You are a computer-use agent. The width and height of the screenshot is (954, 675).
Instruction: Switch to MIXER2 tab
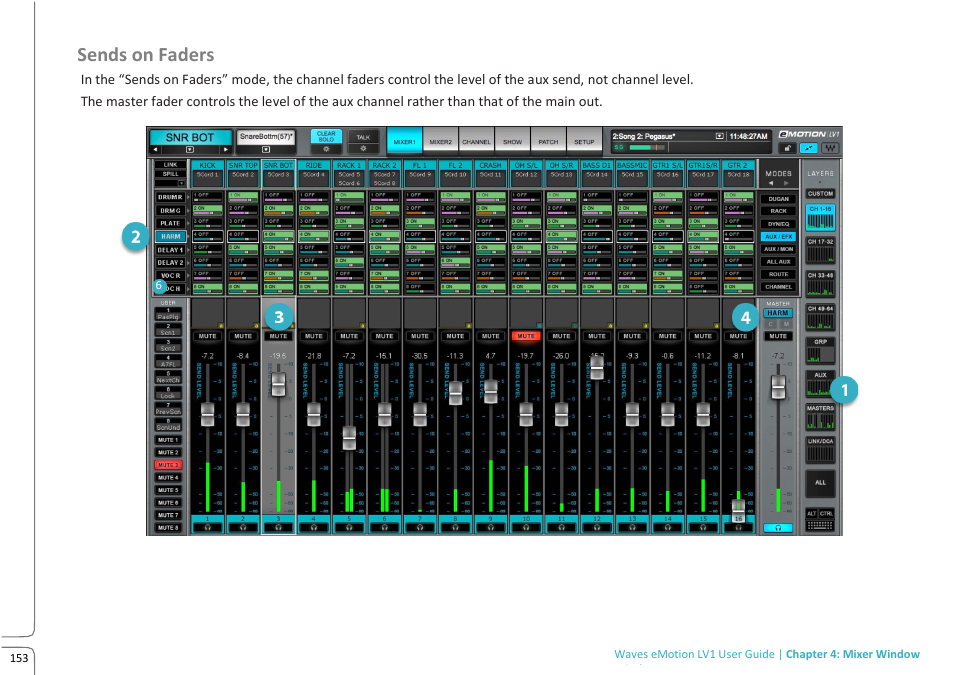[440, 142]
